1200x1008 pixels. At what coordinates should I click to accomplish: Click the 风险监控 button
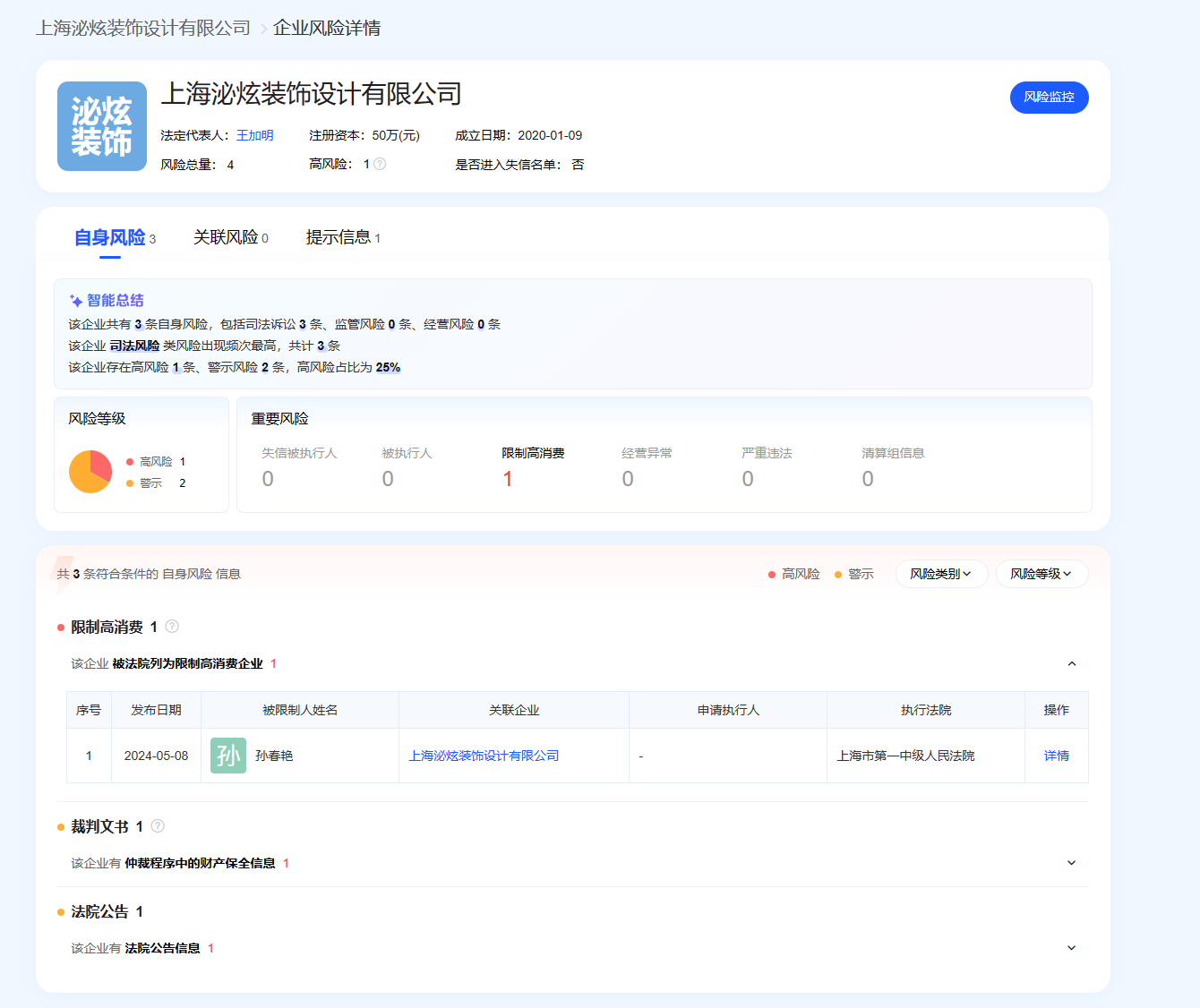[x=1049, y=97]
